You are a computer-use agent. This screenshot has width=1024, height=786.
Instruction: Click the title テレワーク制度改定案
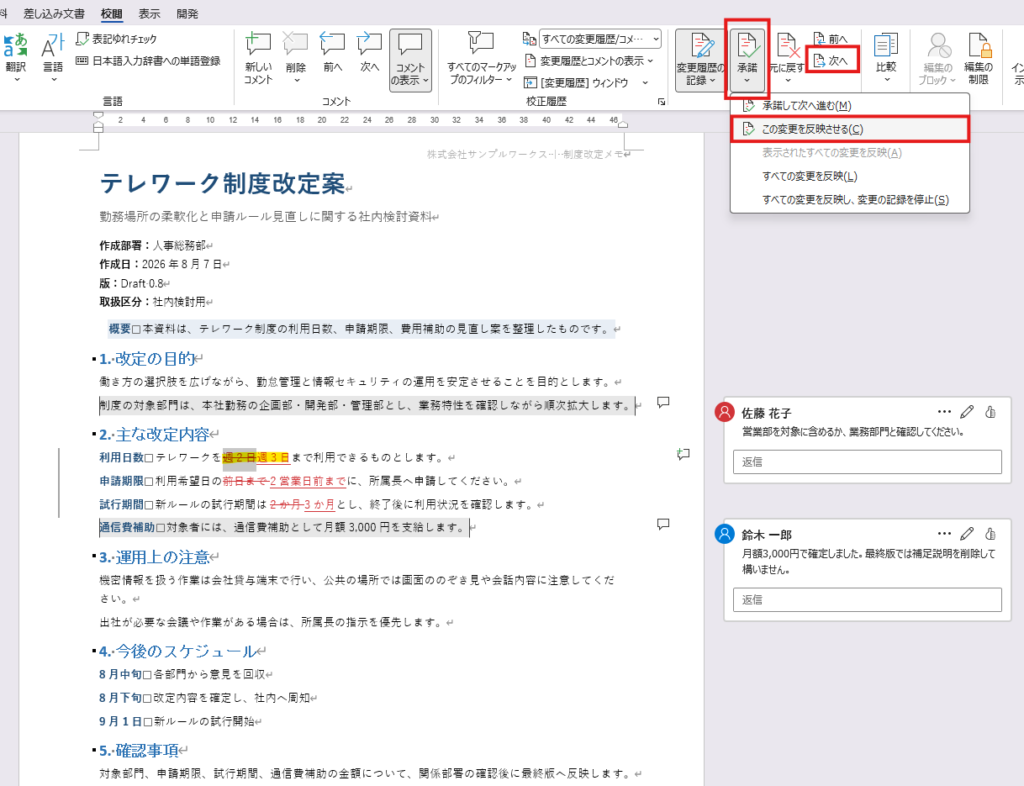point(222,183)
